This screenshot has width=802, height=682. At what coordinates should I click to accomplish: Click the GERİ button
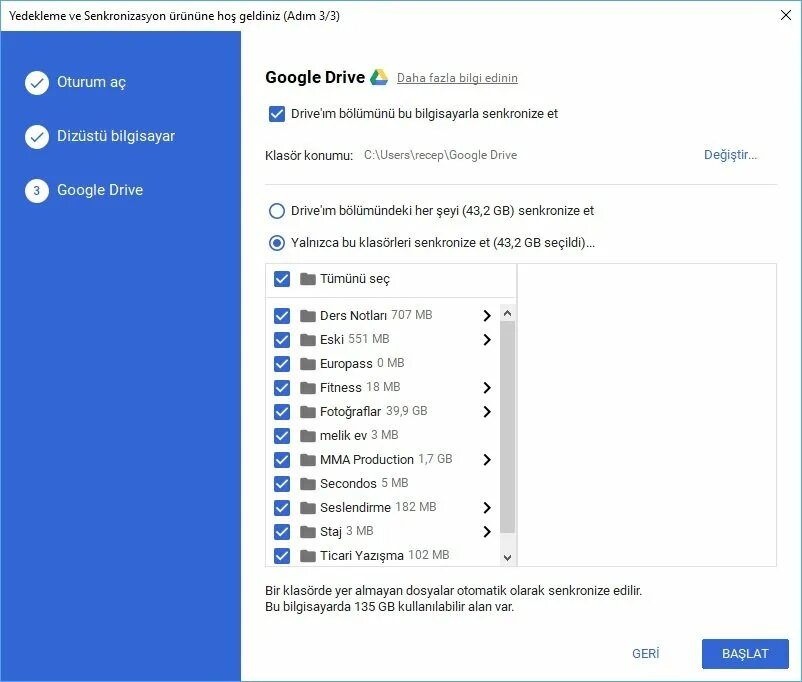coord(645,654)
